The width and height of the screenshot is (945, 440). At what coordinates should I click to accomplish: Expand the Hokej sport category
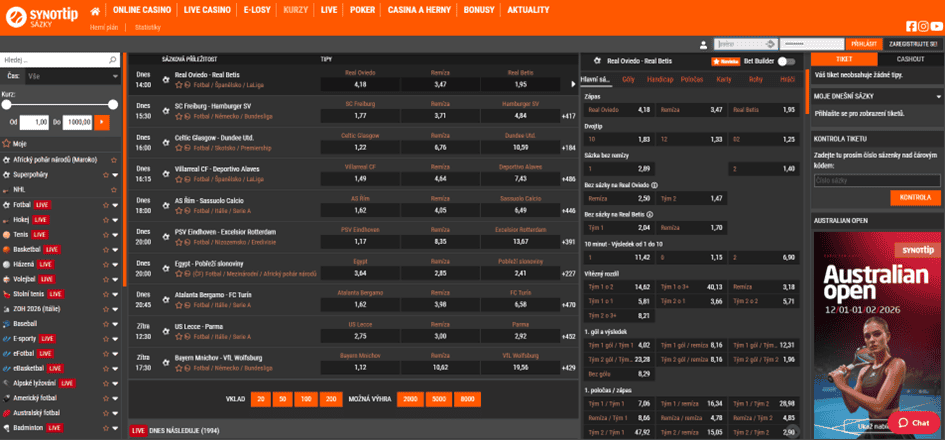pos(115,220)
